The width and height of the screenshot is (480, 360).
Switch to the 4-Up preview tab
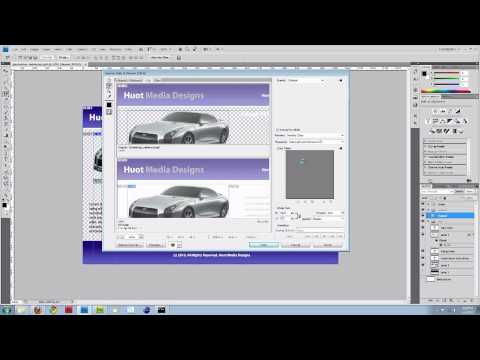click(x=157, y=80)
